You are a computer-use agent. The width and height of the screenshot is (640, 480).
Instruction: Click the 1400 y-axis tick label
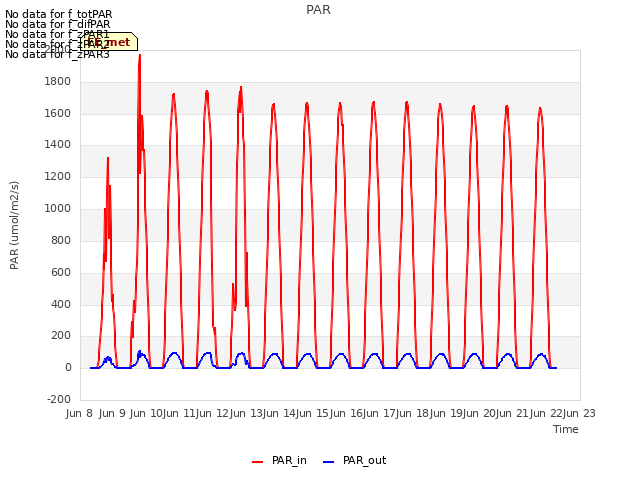click(58, 144)
